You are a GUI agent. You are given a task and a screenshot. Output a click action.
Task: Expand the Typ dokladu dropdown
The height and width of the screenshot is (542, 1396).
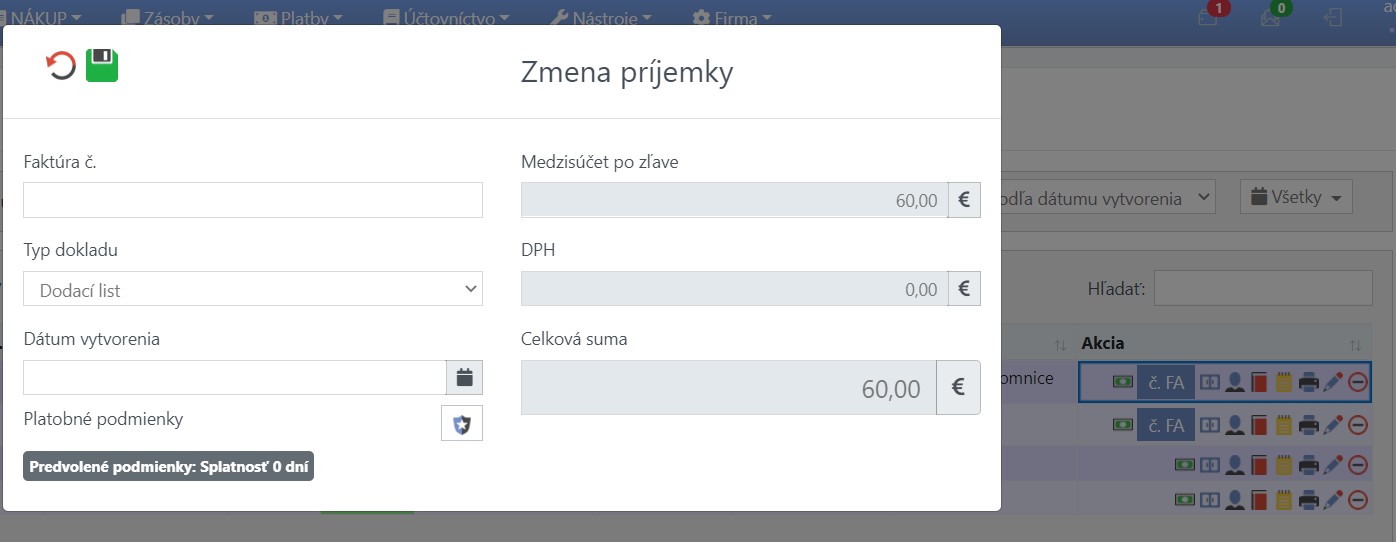tap(253, 289)
